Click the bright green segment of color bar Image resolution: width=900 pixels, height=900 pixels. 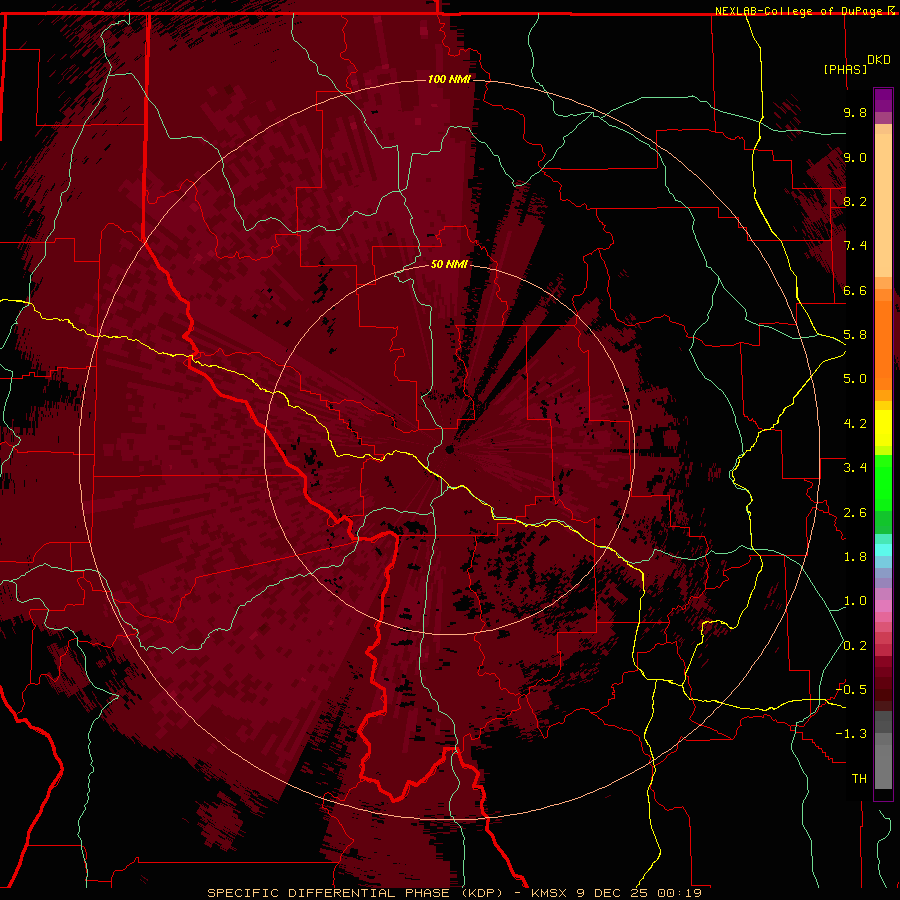[x=883, y=483]
